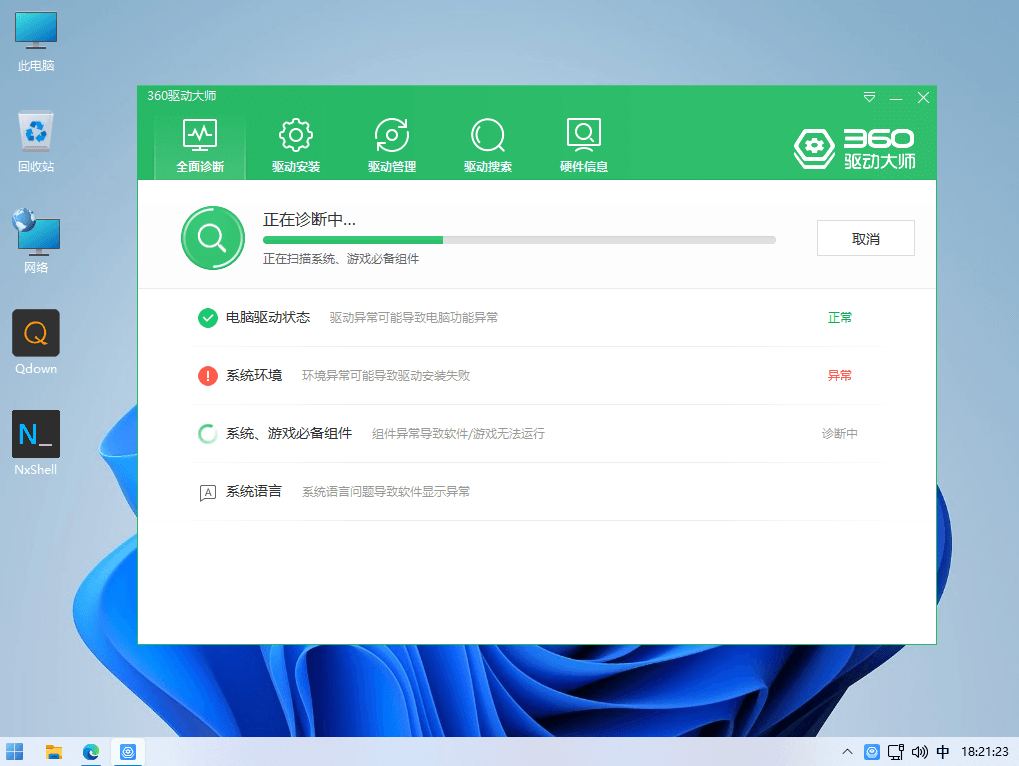Select the 系统、游戏必备组件 label
The height and width of the screenshot is (766, 1019).
[289, 433]
